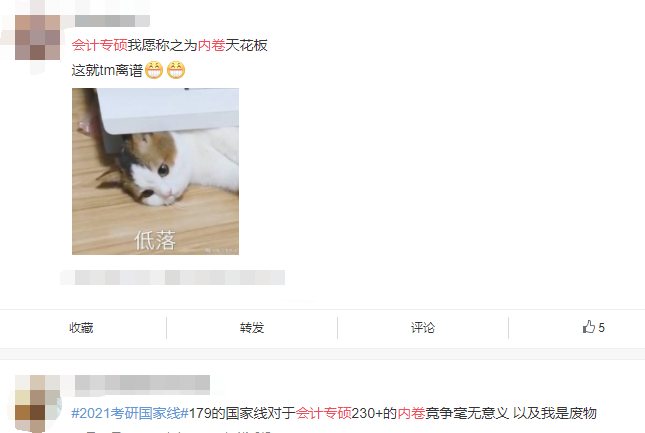The image size is (645, 433).
Task: Open the first poster's blurred username
Action: [x=112, y=21]
